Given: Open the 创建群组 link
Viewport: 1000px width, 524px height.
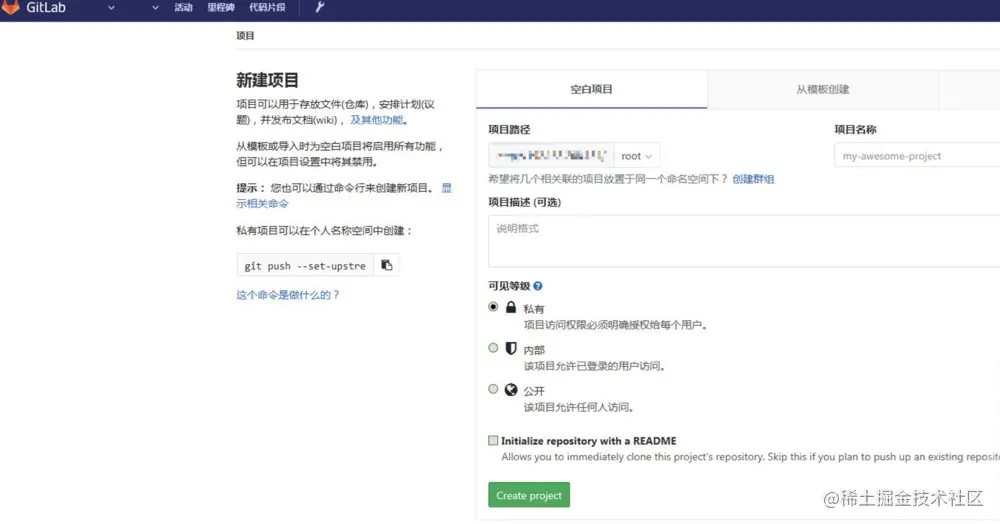Looking at the screenshot, I should [x=753, y=179].
